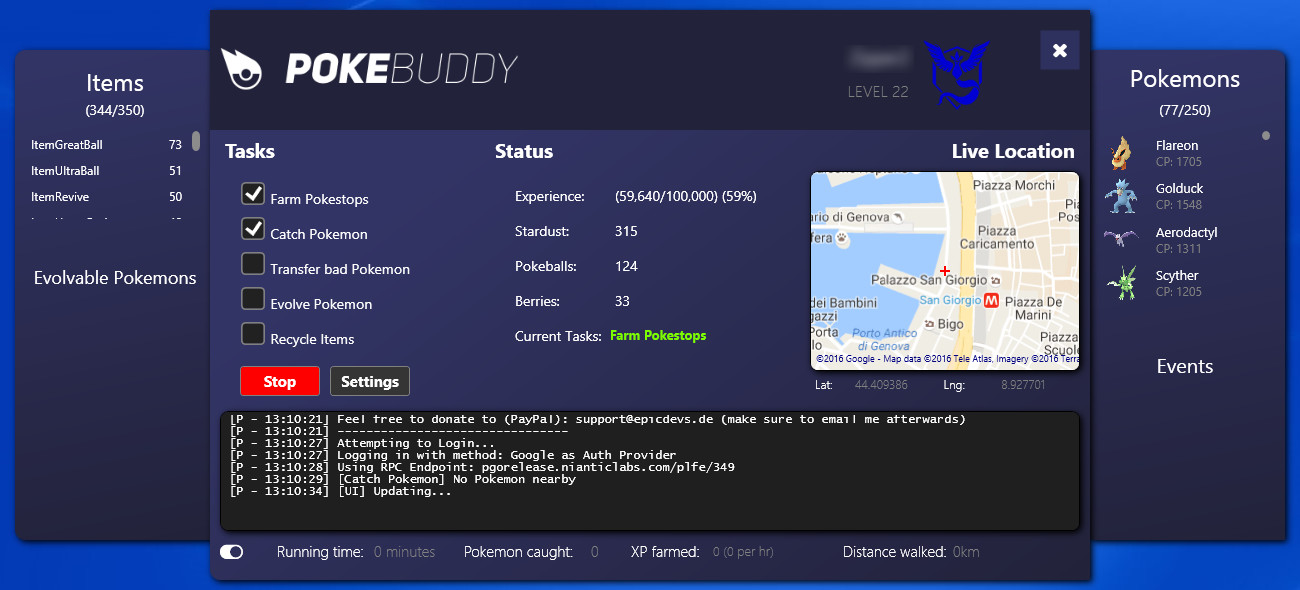This screenshot has height=590, width=1300.
Task: Disable the Farm Pokestops checkbox
Action: [x=253, y=194]
